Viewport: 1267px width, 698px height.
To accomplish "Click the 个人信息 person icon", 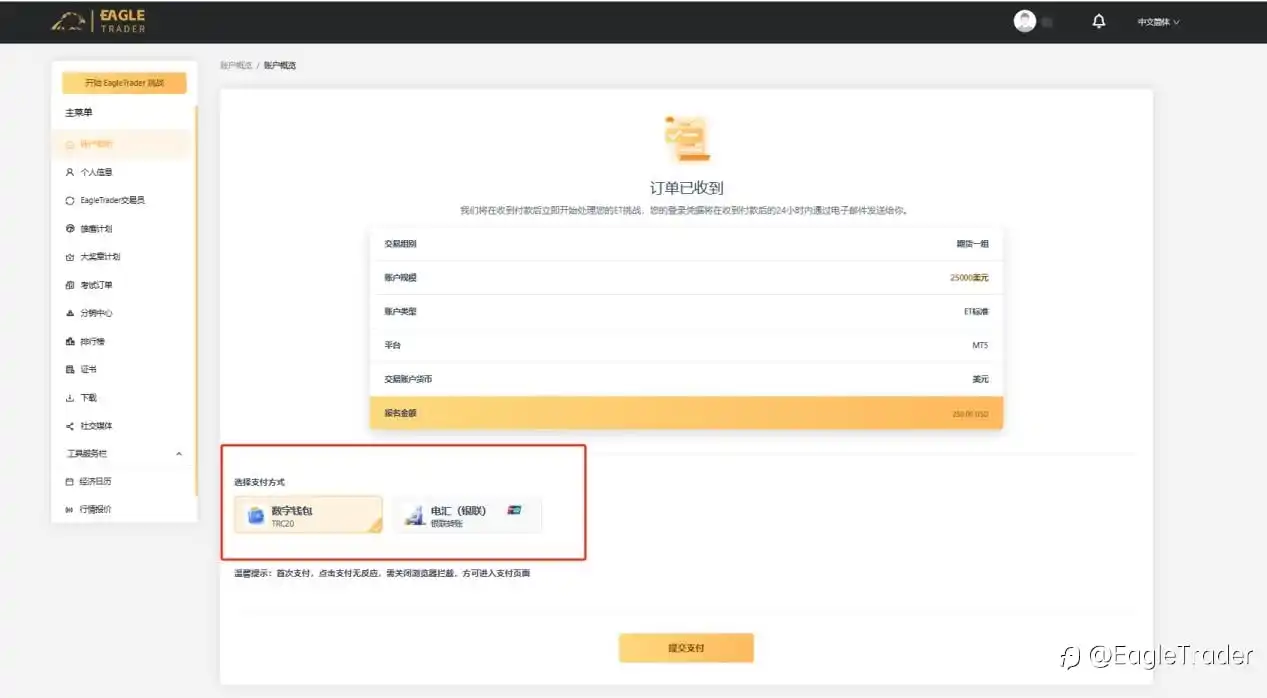I will pyautogui.click(x=70, y=172).
